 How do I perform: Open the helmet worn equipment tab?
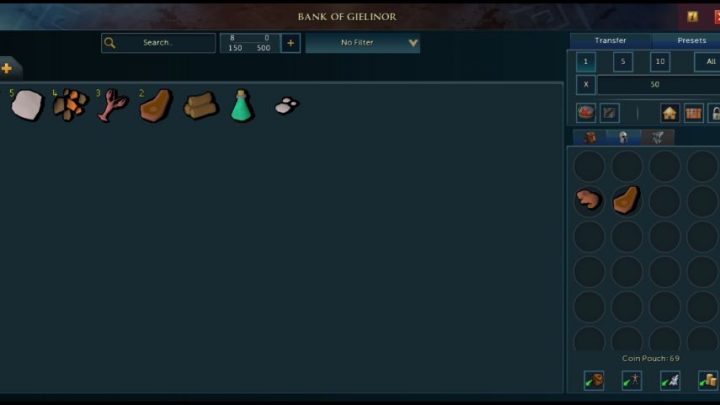623,137
